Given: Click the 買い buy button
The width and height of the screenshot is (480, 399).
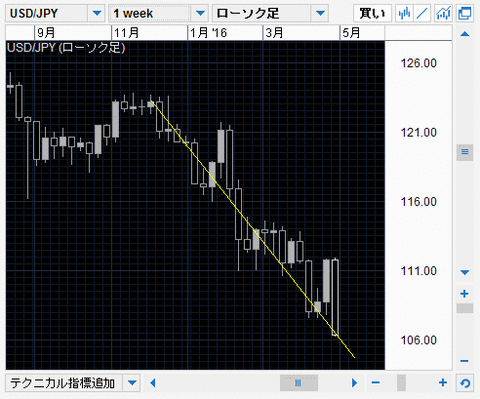Looking at the screenshot, I should (372, 13).
